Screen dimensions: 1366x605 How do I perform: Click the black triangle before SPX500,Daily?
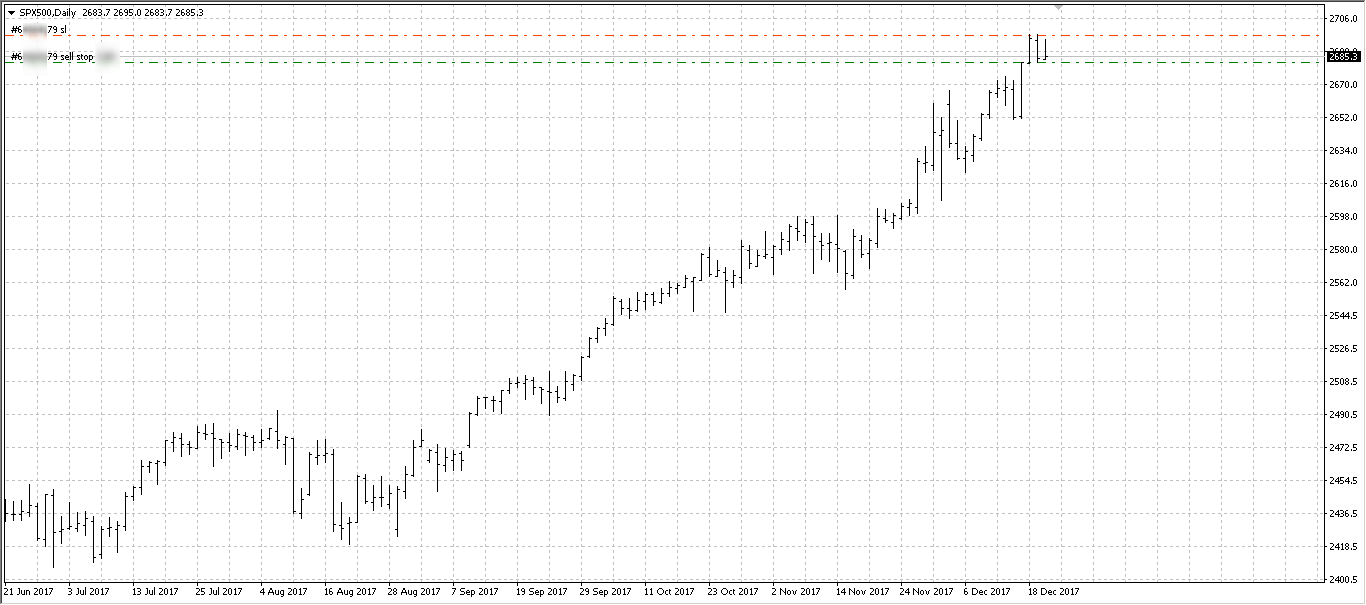(11, 13)
